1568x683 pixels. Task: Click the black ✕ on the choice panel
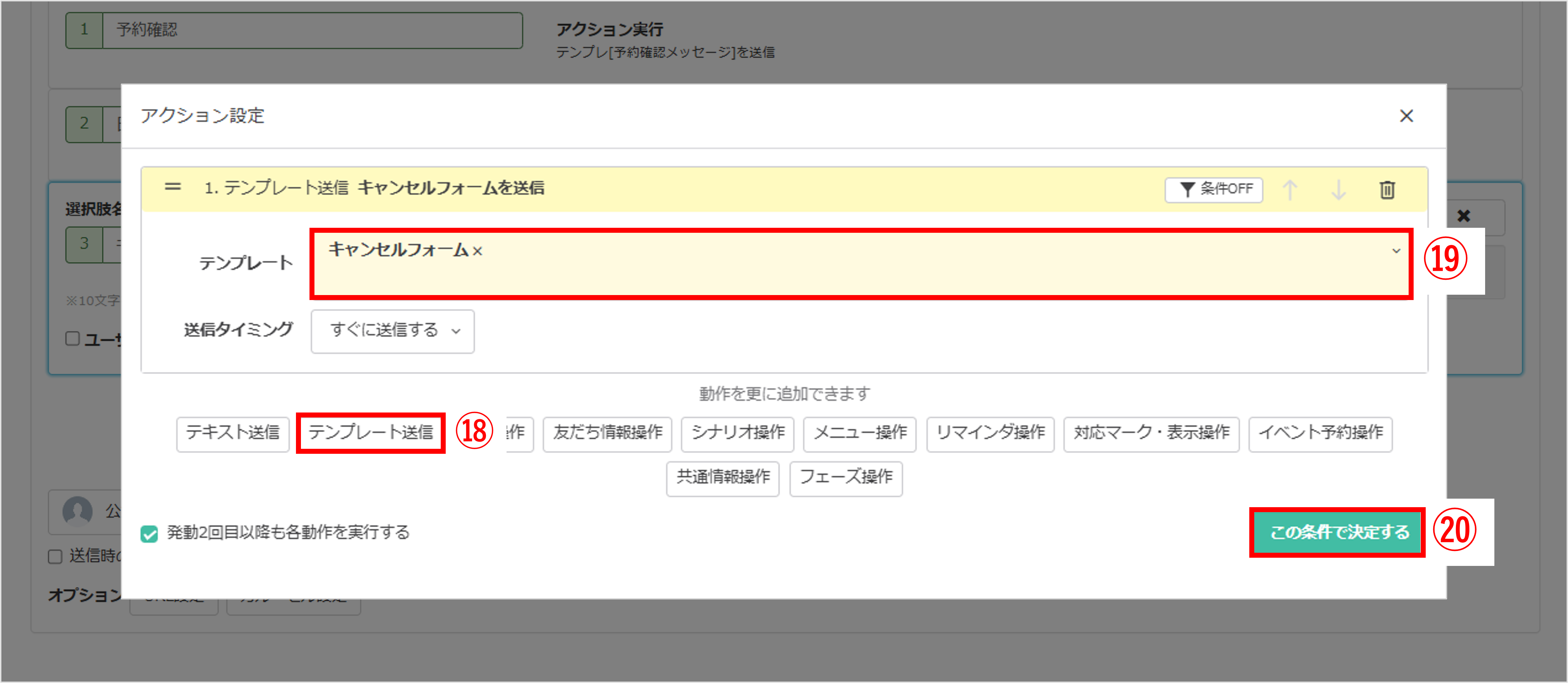pyautogui.click(x=1464, y=216)
